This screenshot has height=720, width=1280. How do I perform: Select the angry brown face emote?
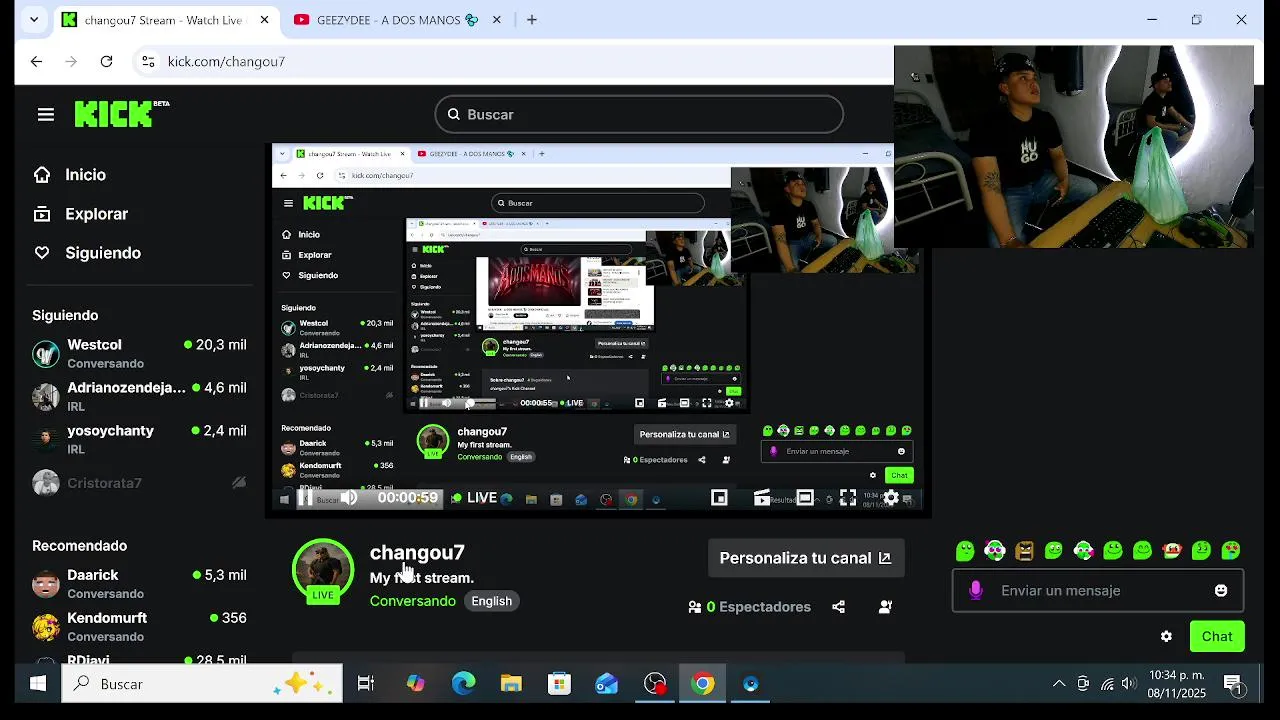click(1024, 551)
